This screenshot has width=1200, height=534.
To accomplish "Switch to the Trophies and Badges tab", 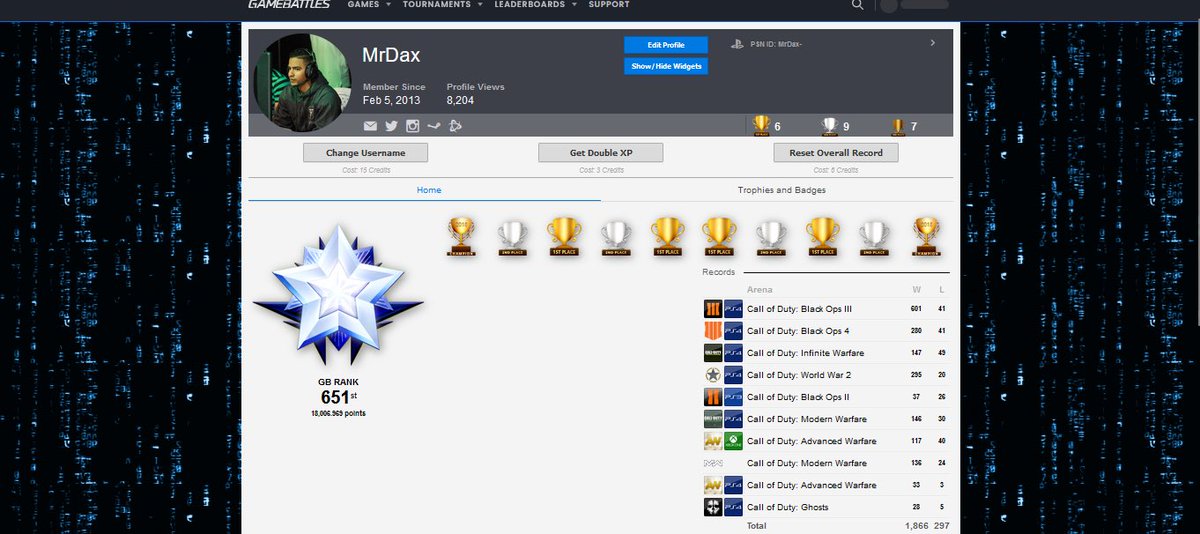I will tap(782, 190).
